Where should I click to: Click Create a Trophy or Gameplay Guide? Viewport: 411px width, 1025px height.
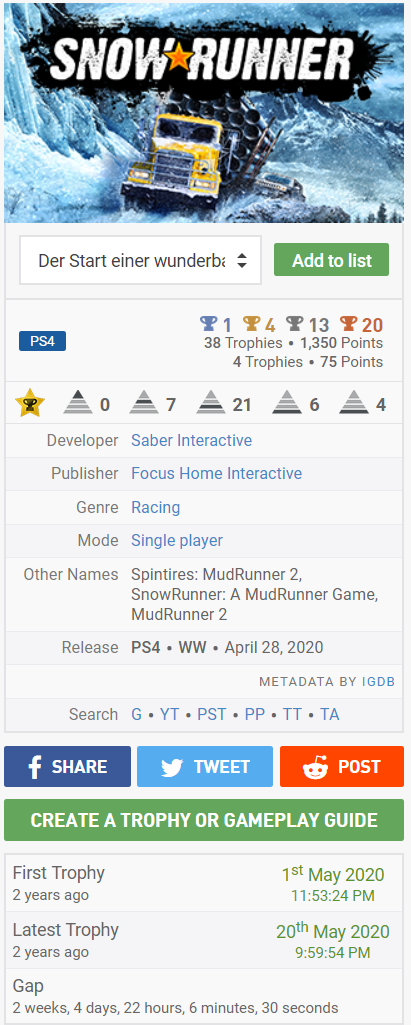(204, 820)
